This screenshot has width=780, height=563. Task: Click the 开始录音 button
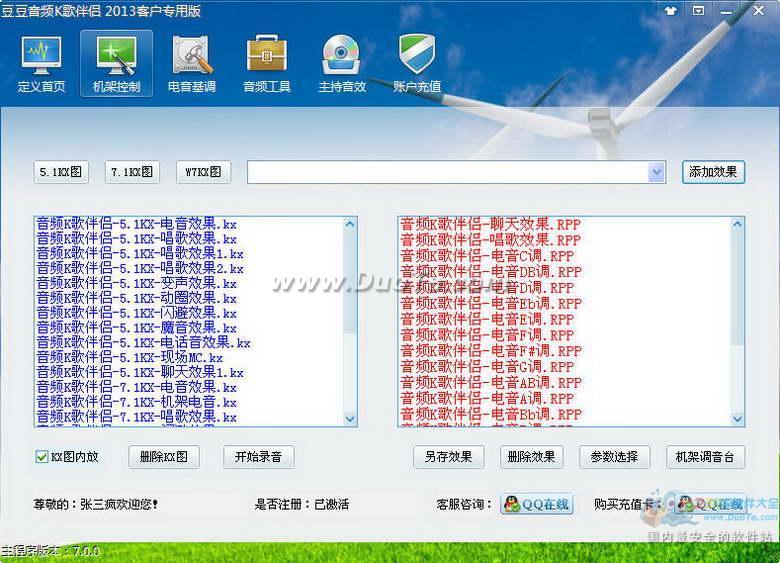tap(258, 457)
